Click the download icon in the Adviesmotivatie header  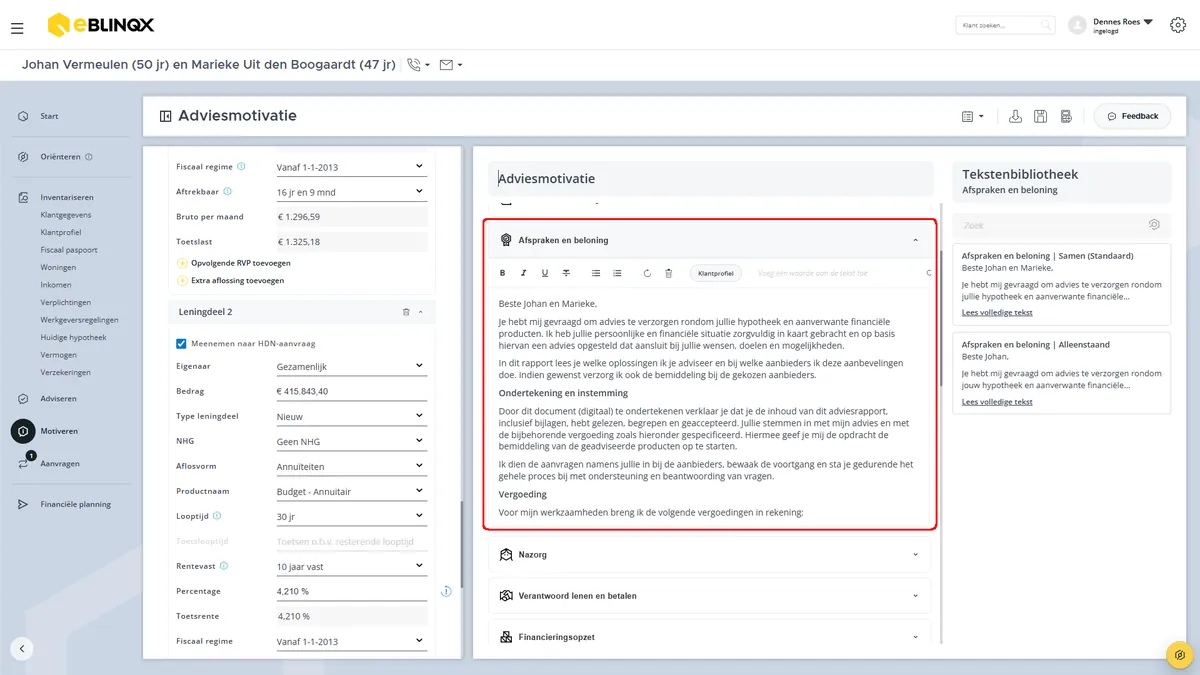coord(1015,116)
